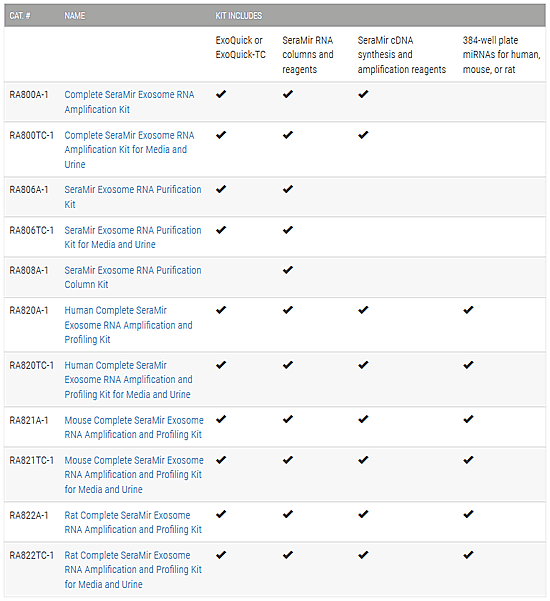
Task: Click the cDNA synthesis checkmark for RA821A-1
Action: [363, 420]
